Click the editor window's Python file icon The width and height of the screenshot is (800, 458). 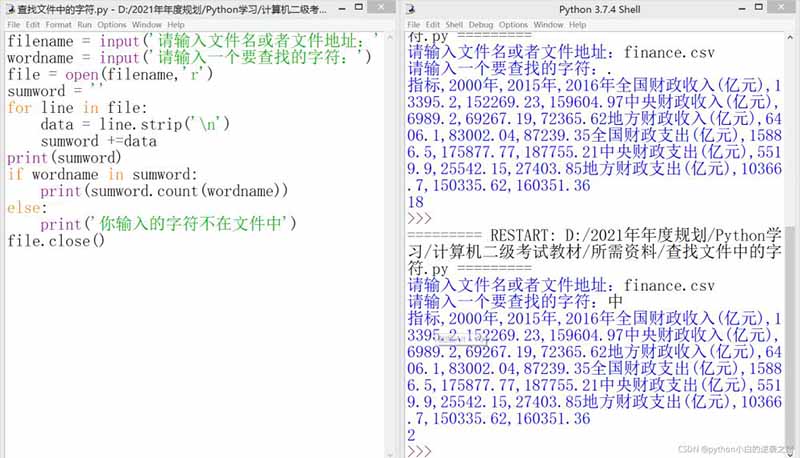(9, 8)
